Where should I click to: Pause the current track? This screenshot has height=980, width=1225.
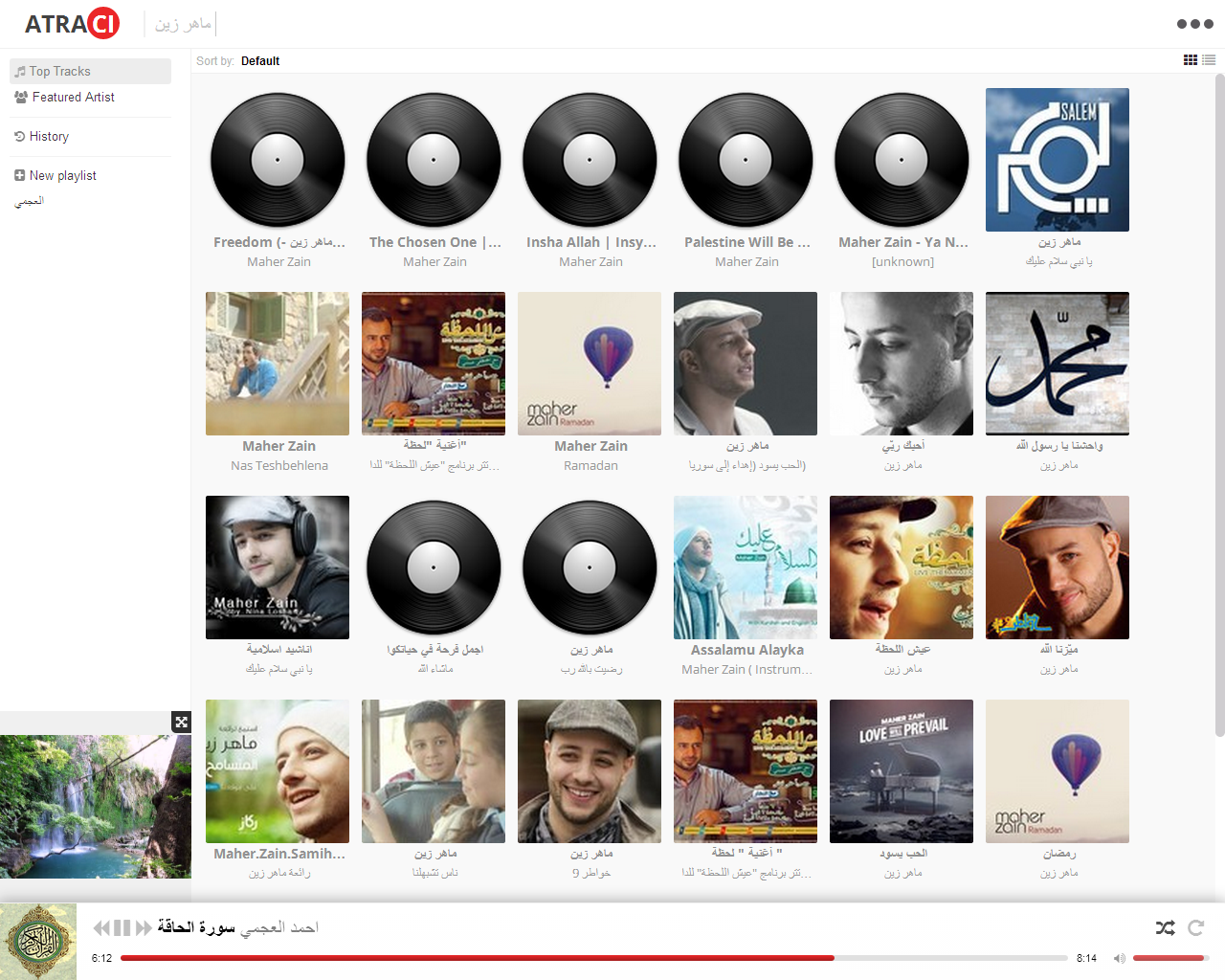(x=122, y=927)
